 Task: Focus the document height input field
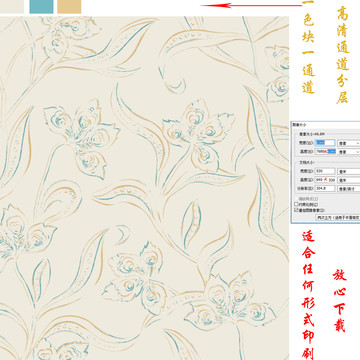325,180
